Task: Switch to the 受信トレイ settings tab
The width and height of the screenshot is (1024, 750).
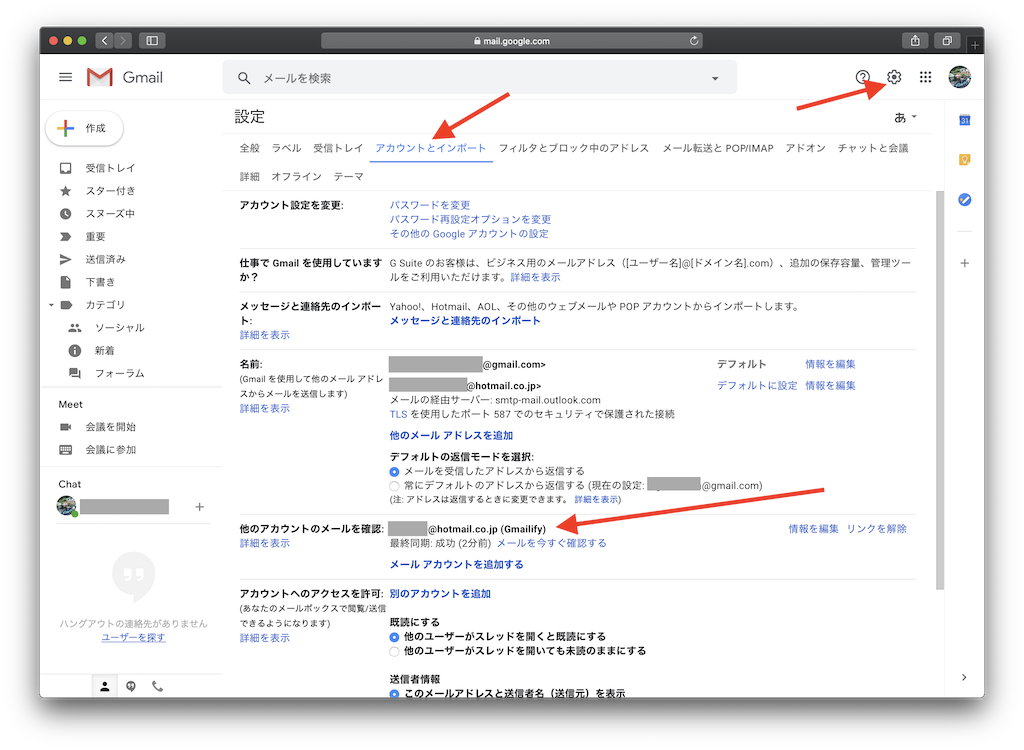Action: click(x=338, y=148)
